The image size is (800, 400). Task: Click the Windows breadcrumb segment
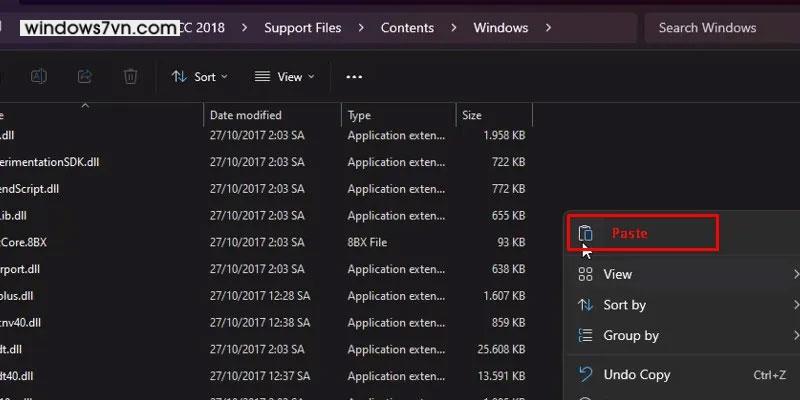pos(500,28)
